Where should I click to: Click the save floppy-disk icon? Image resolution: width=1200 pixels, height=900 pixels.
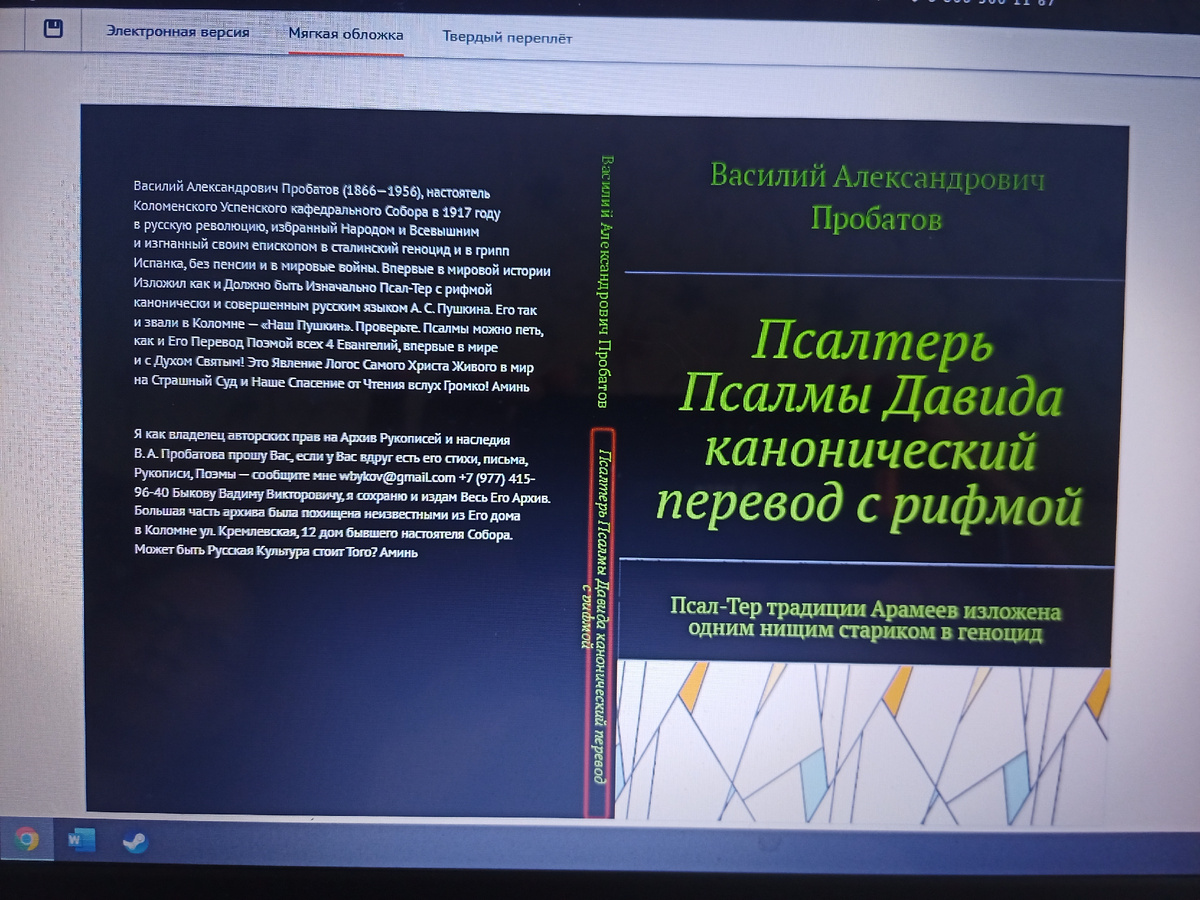[54, 29]
